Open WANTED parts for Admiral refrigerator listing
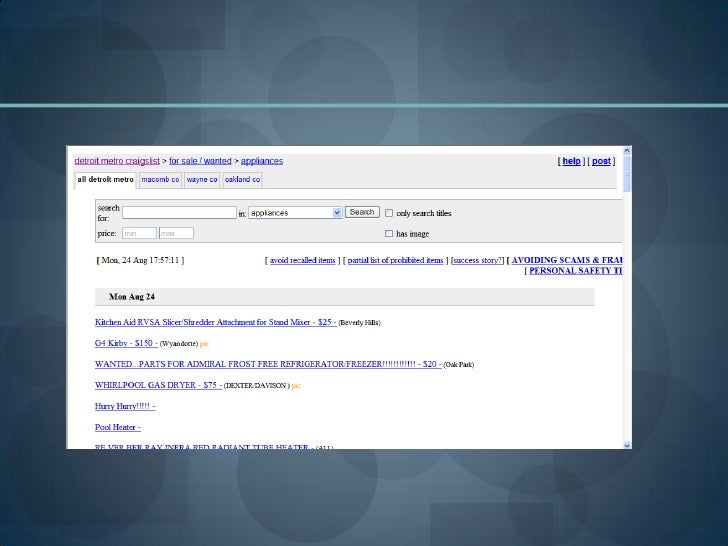This screenshot has width=728, height=546. [x=268, y=364]
